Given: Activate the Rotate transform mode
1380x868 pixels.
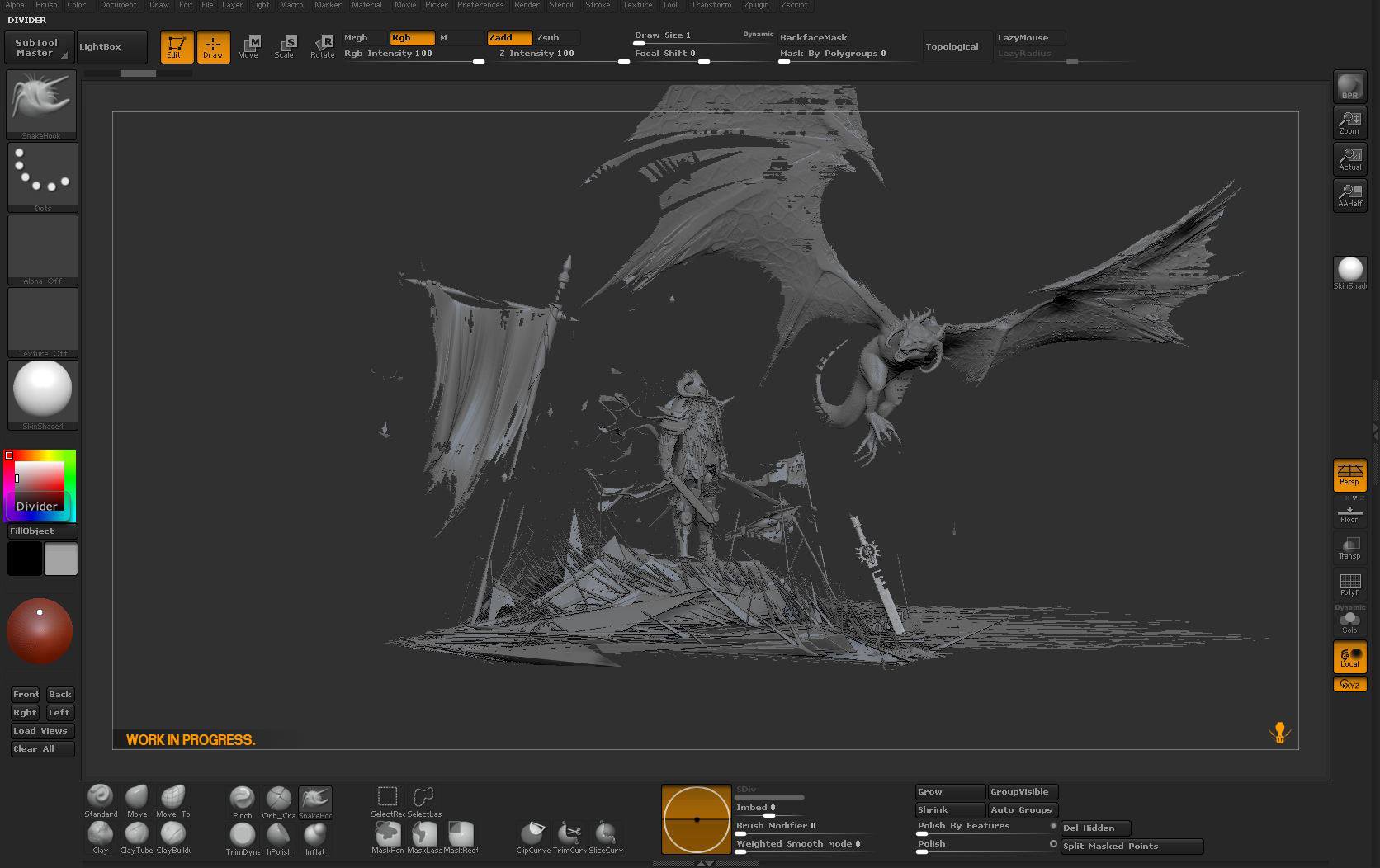Looking at the screenshot, I should (322, 47).
